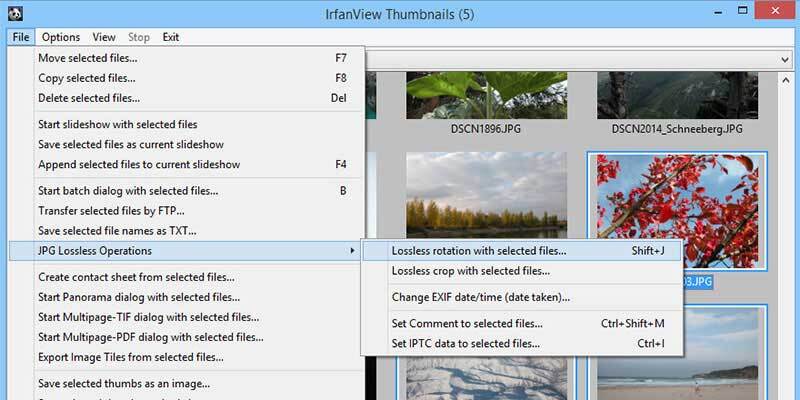The width and height of the screenshot is (800, 400).
Task: Select Append selected files to current slideshow
Action: pyautogui.click(x=187, y=164)
